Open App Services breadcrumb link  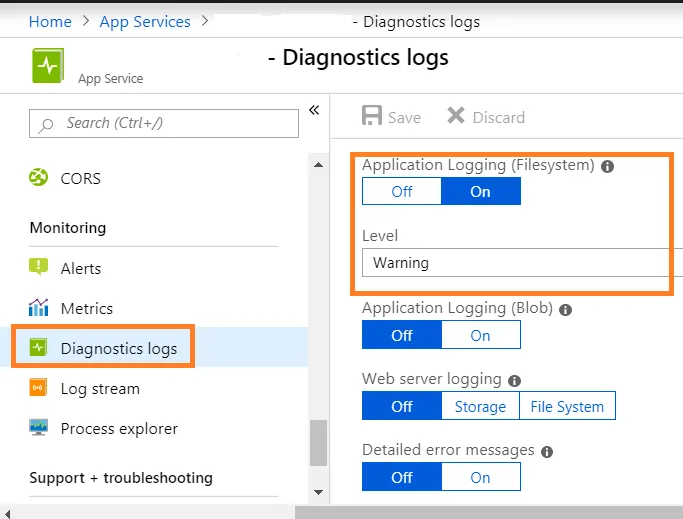pos(144,21)
